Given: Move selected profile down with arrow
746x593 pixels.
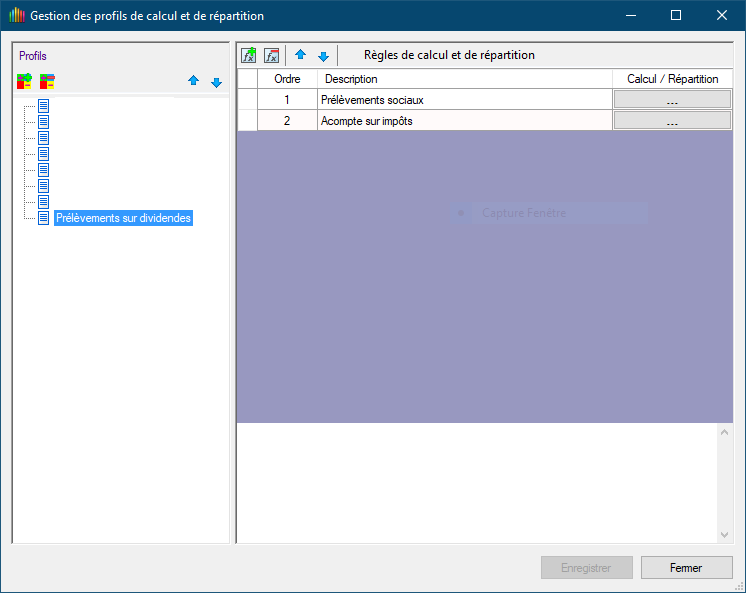Looking at the screenshot, I should point(216,82).
